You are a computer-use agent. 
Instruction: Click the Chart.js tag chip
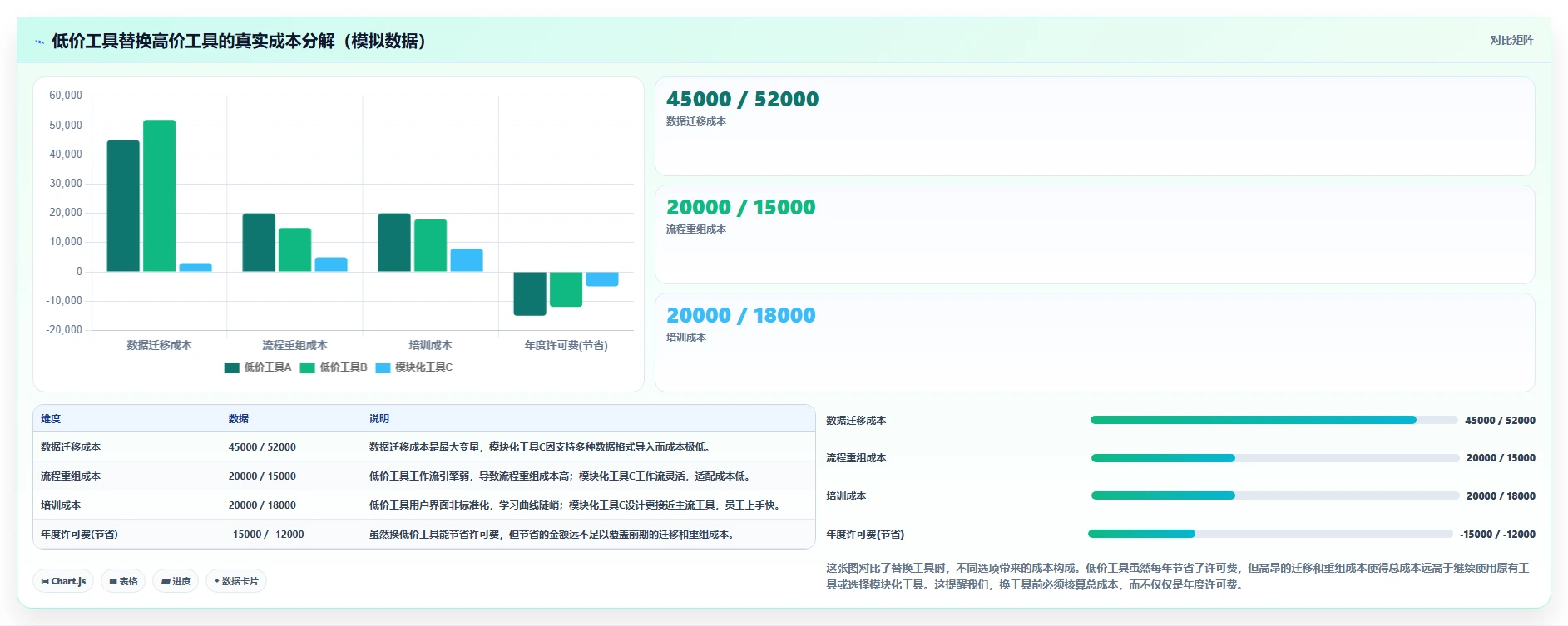(63, 581)
